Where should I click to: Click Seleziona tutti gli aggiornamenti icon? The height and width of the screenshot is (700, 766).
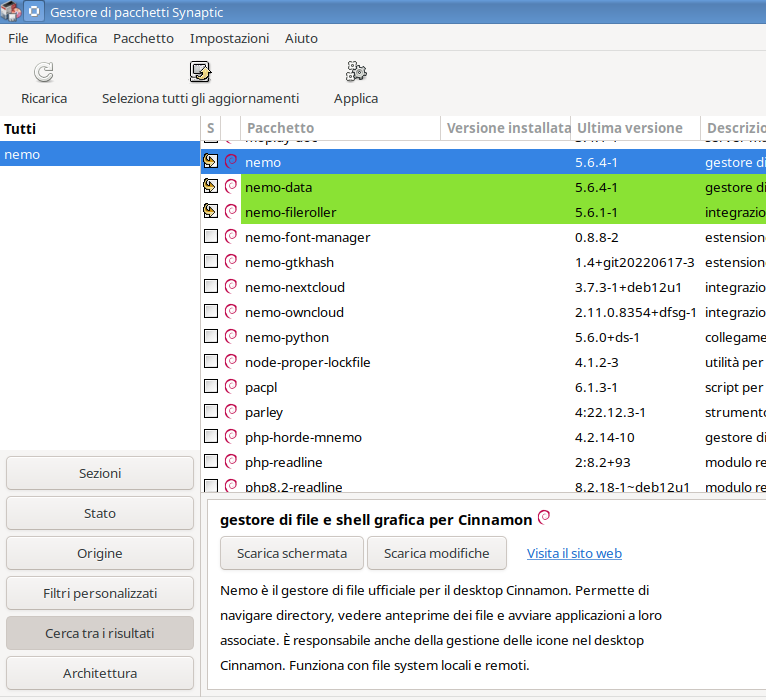[200, 72]
